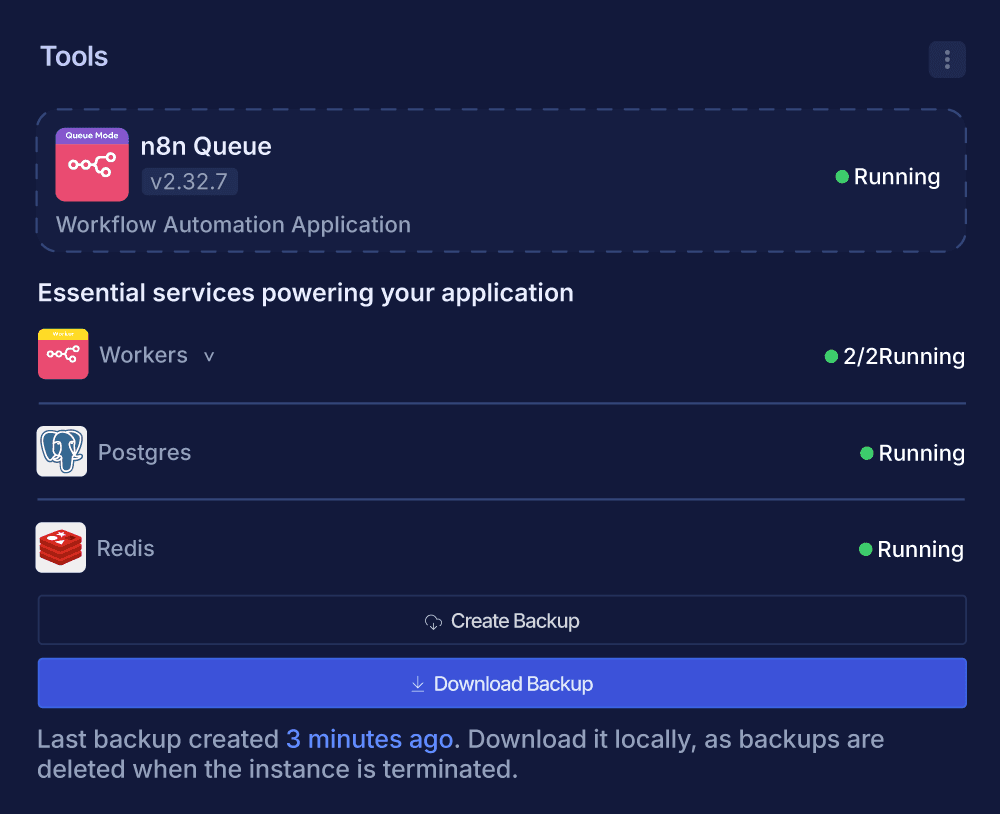Click the n8n Queue Mode app icon
Screen dimensions: 1000x814
click(92, 165)
